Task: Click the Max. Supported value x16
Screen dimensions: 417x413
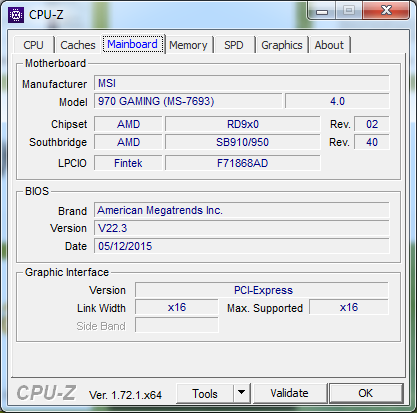Action: tap(349, 307)
